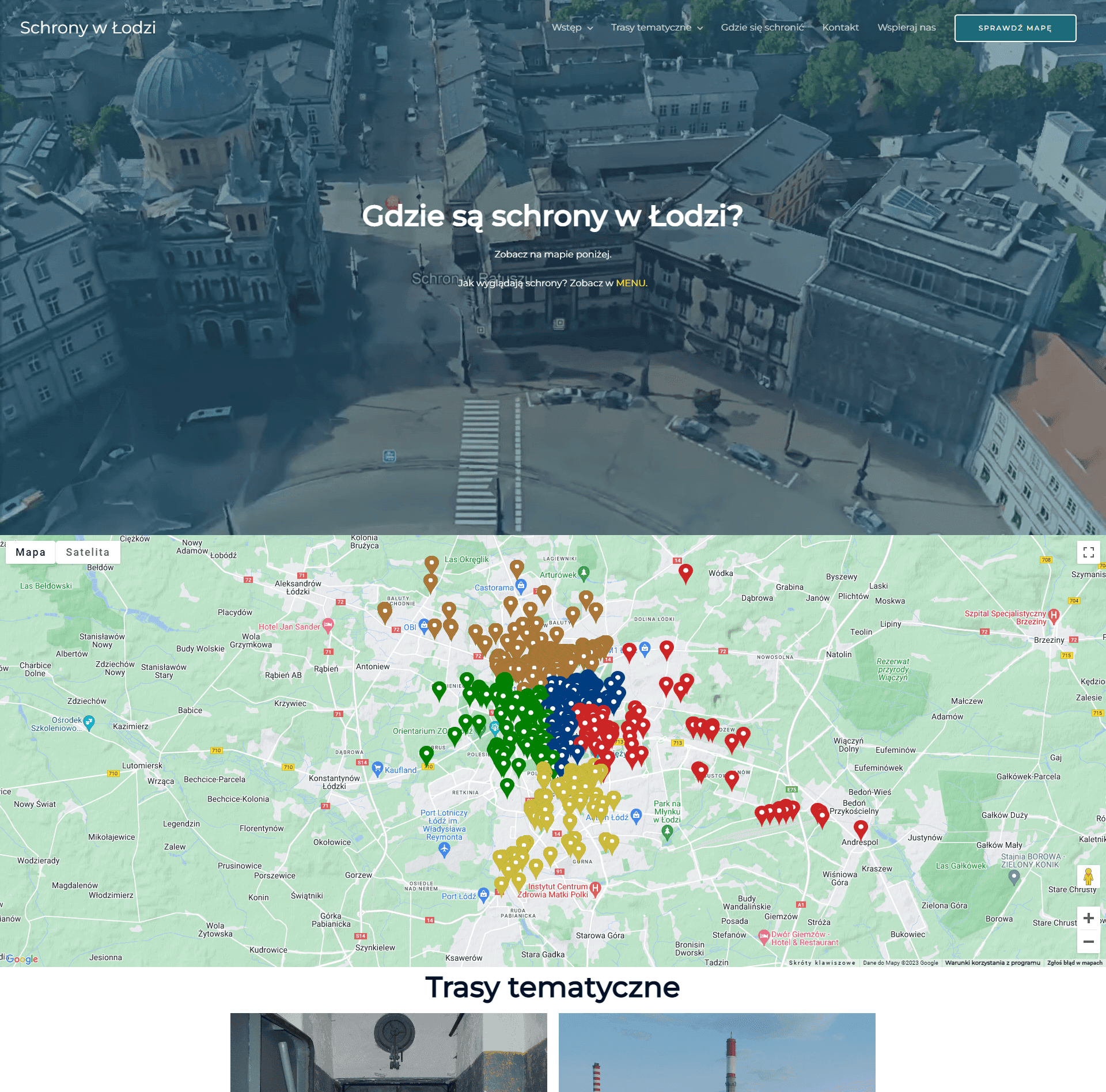Zoom out the map with minus

1088,942
